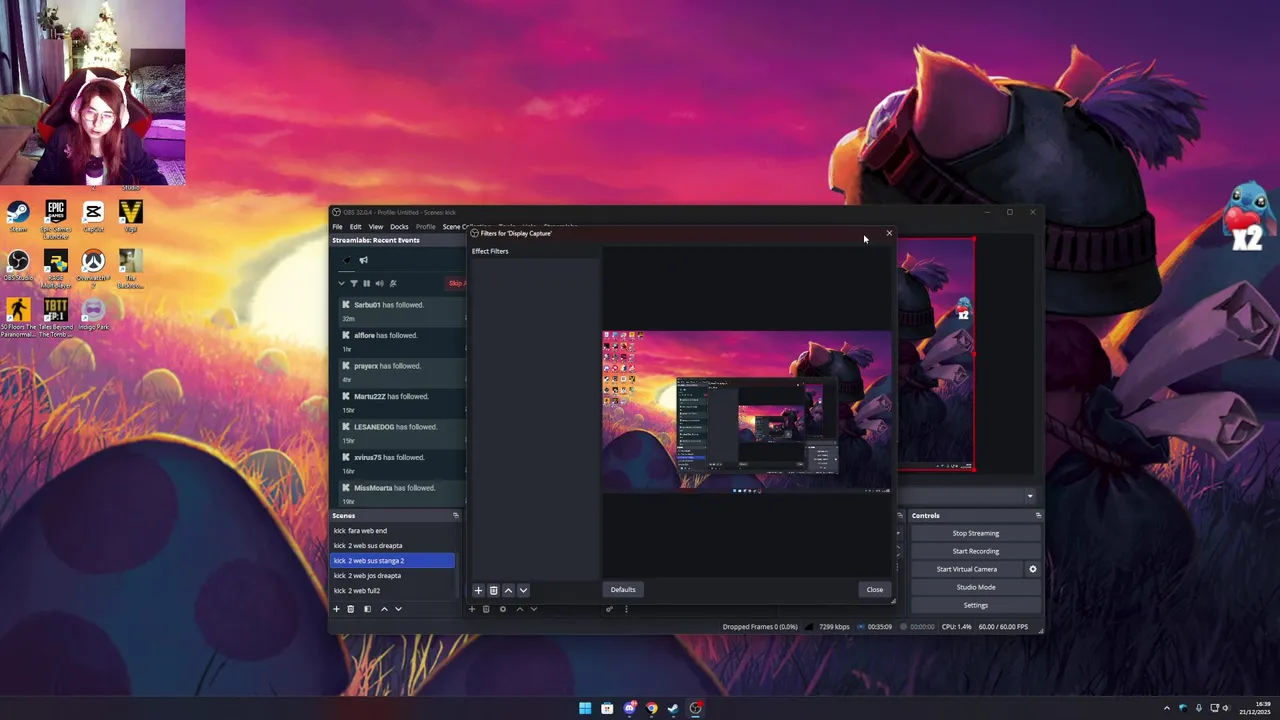Click Stop Streaming in Controls
1280x720 pixels.
click(x=975, y=533)
